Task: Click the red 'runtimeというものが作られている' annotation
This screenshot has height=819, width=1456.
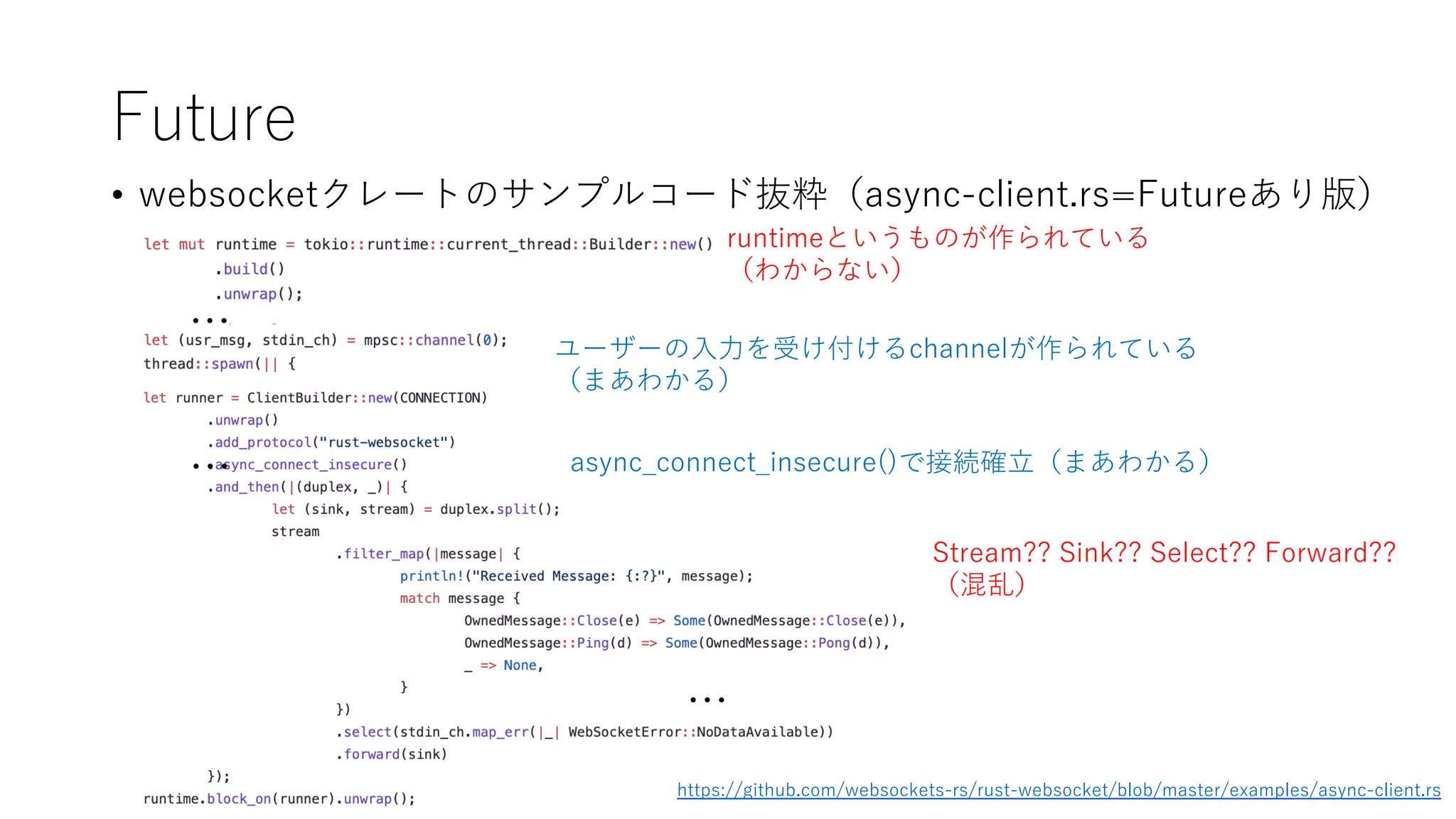Action: (x=938, y=237)
